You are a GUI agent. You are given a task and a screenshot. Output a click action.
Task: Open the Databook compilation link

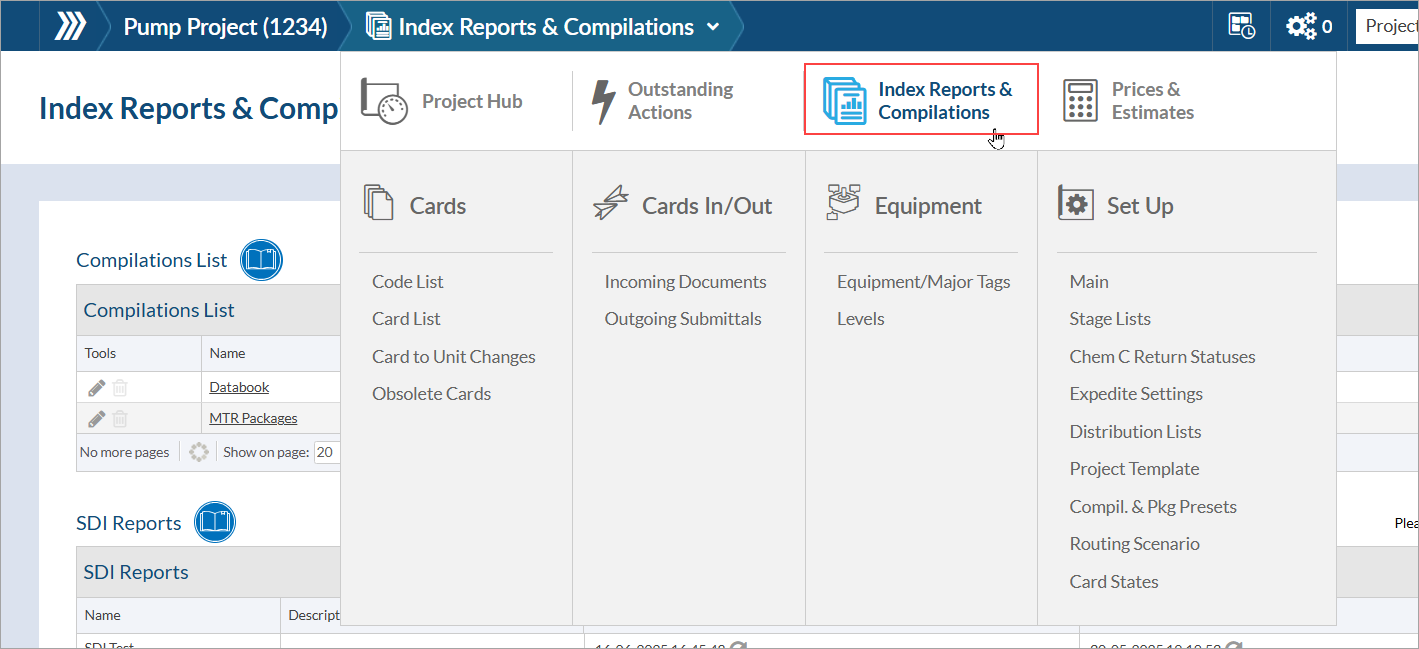[239, 387]
